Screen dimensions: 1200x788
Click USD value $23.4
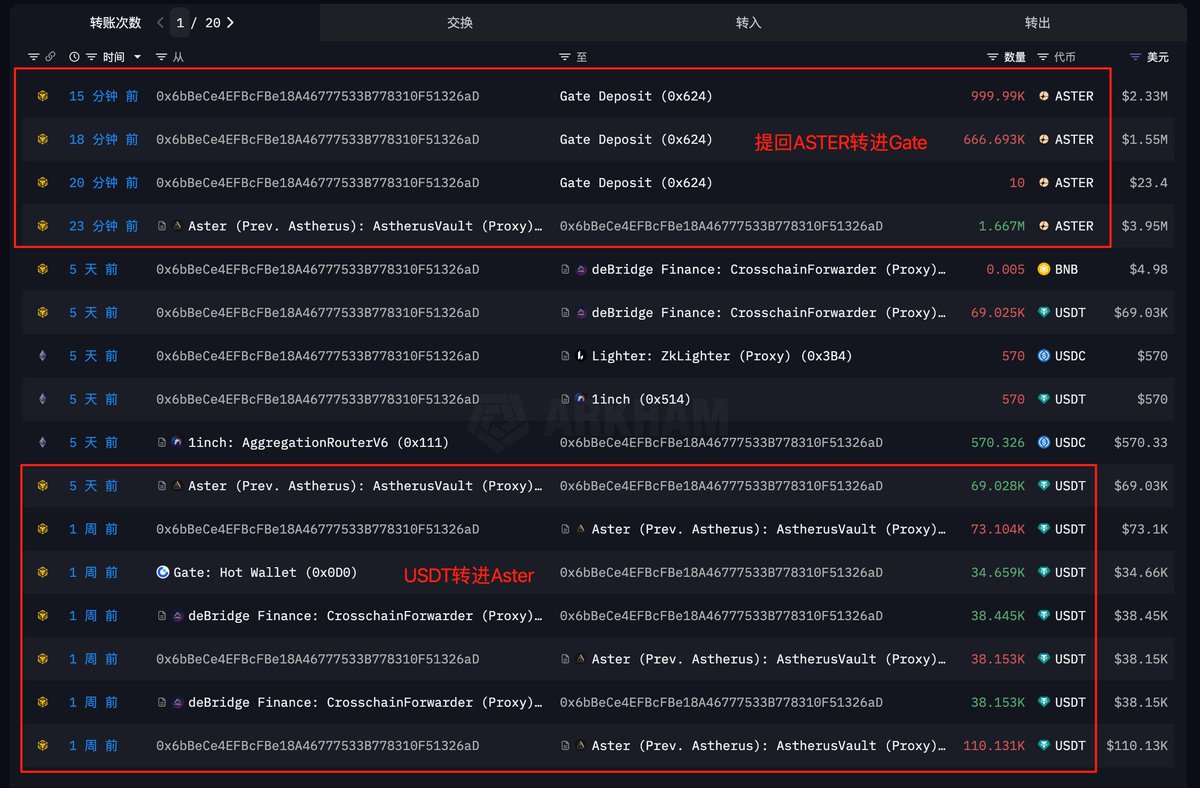tap(1148, 182)
